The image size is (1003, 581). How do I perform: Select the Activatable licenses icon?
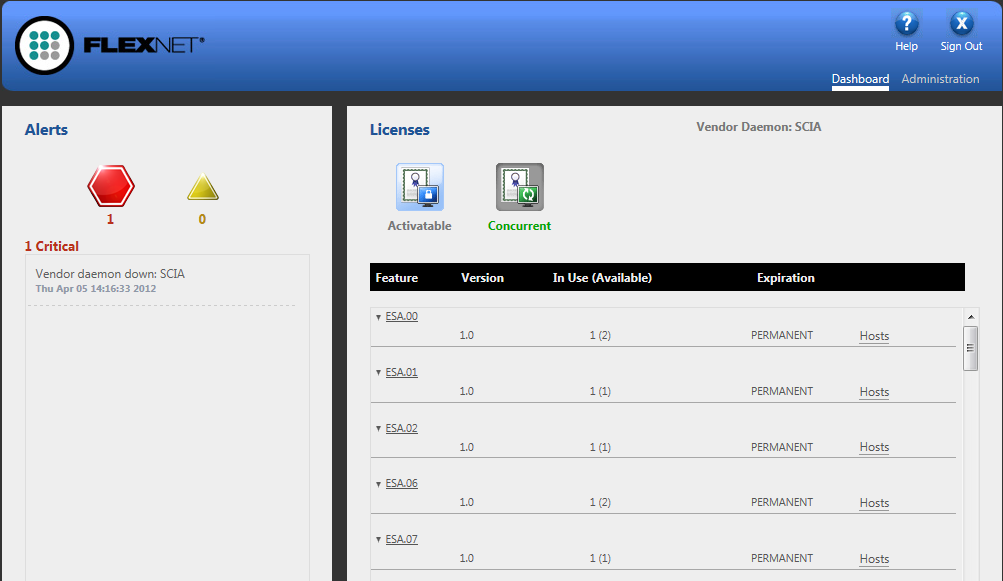click(420, 187)
